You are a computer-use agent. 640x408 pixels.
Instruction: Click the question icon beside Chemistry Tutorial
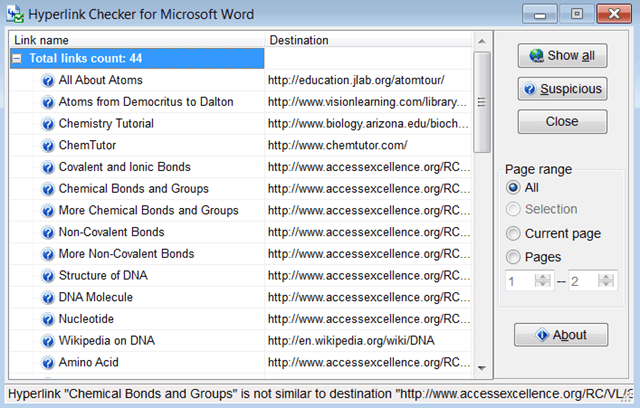[48, 124]
